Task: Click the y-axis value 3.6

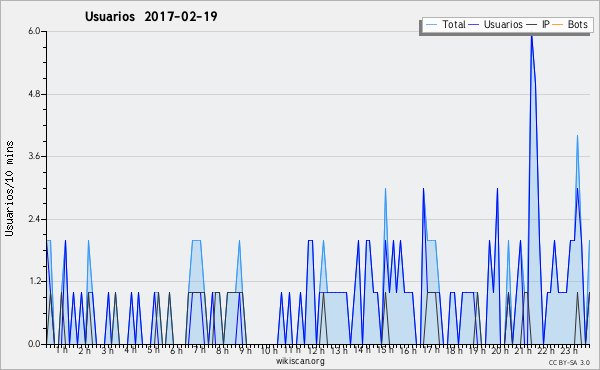Action: coord(34,156)
